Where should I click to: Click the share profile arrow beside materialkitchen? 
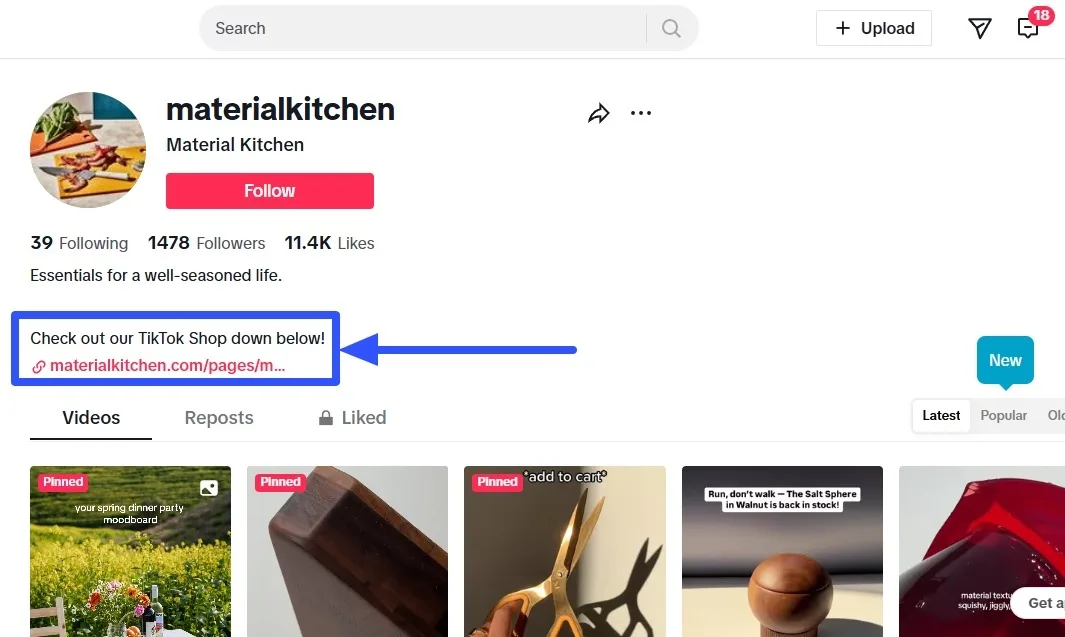pos(599,113)
